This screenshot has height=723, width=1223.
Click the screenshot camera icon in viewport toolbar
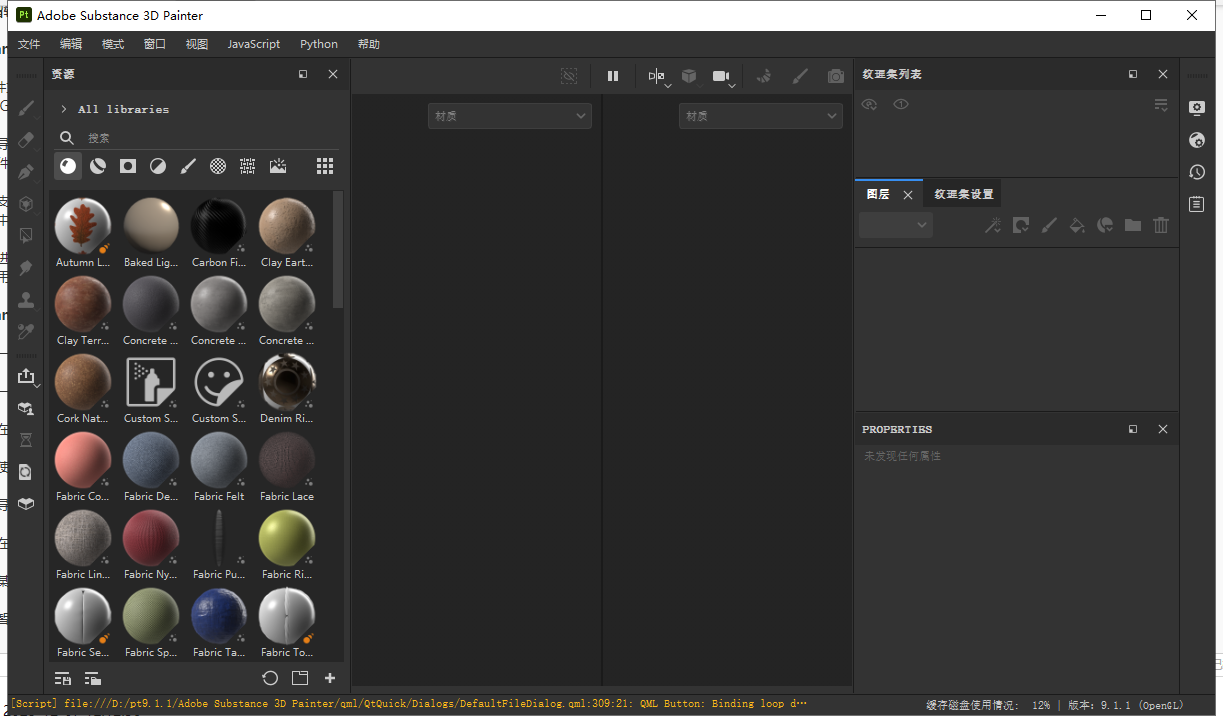click(x=836, y=76)
